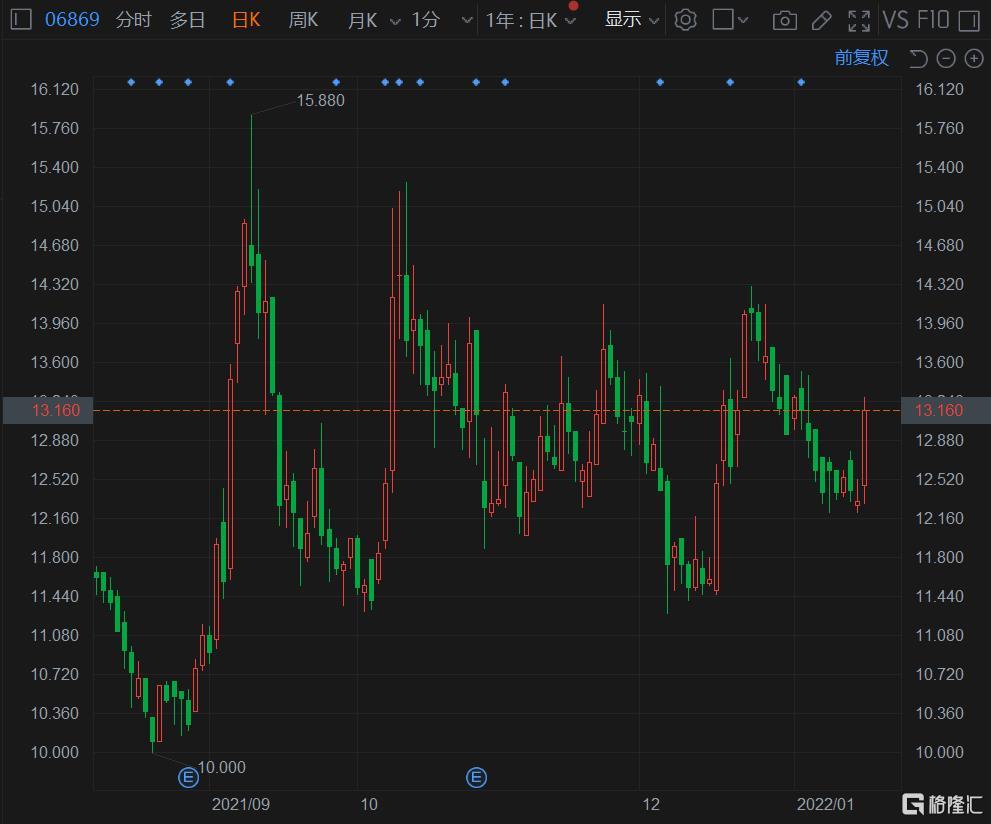This screenshot has width=991, height=824.
Task: Click the most recent red candlestick
Action: [865, 448]
